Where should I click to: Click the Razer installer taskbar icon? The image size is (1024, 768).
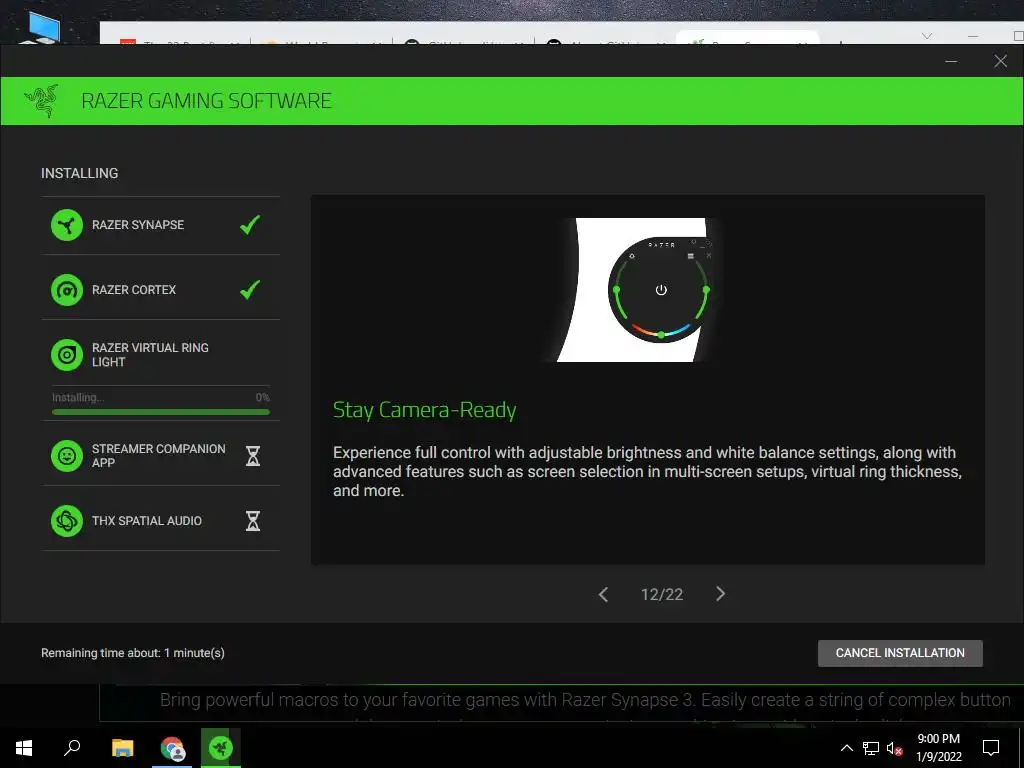tap(221, 748)
